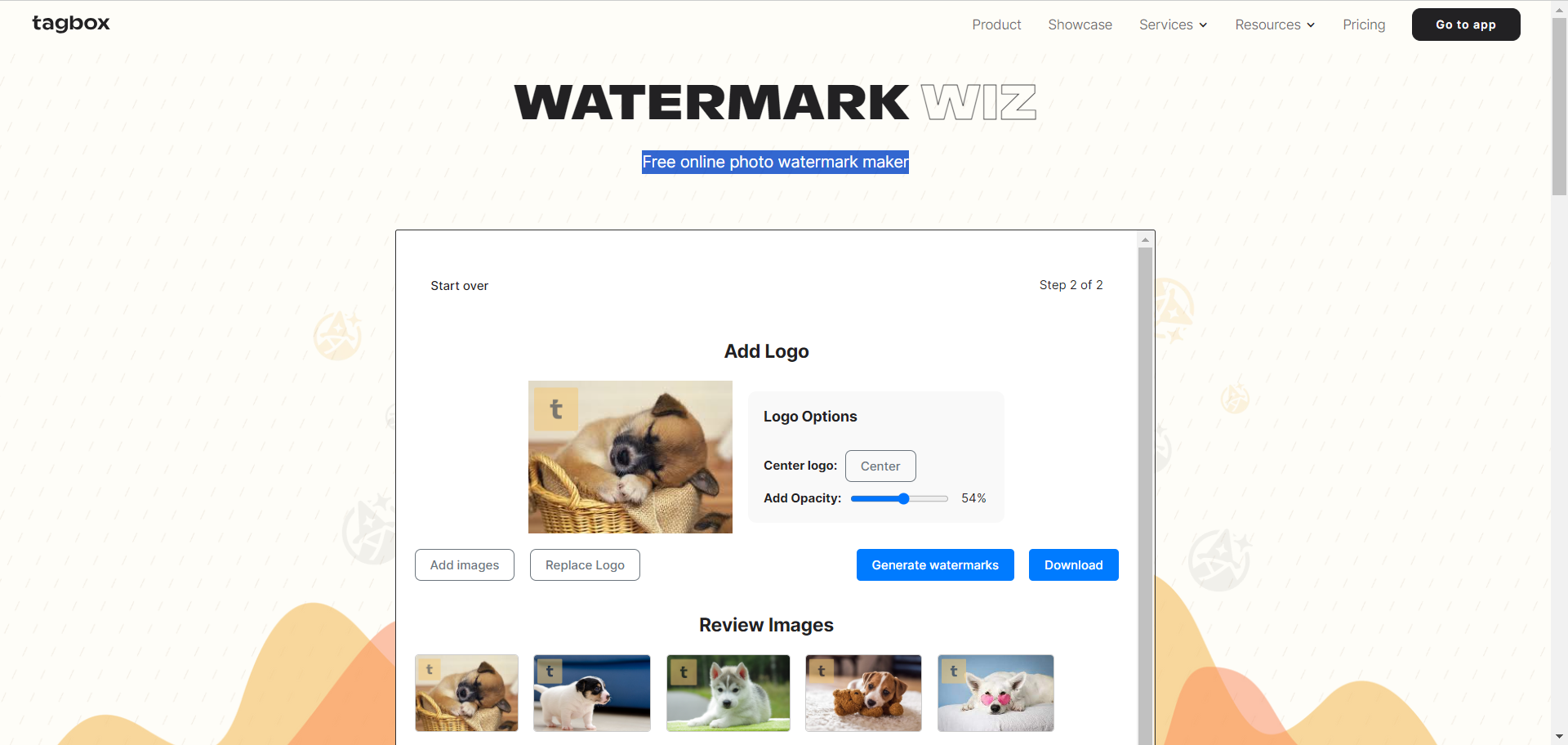Select the black and white puppy thumbnail
The width and height of the screenshot is (1568, 745).
click(x=592, y=693)
